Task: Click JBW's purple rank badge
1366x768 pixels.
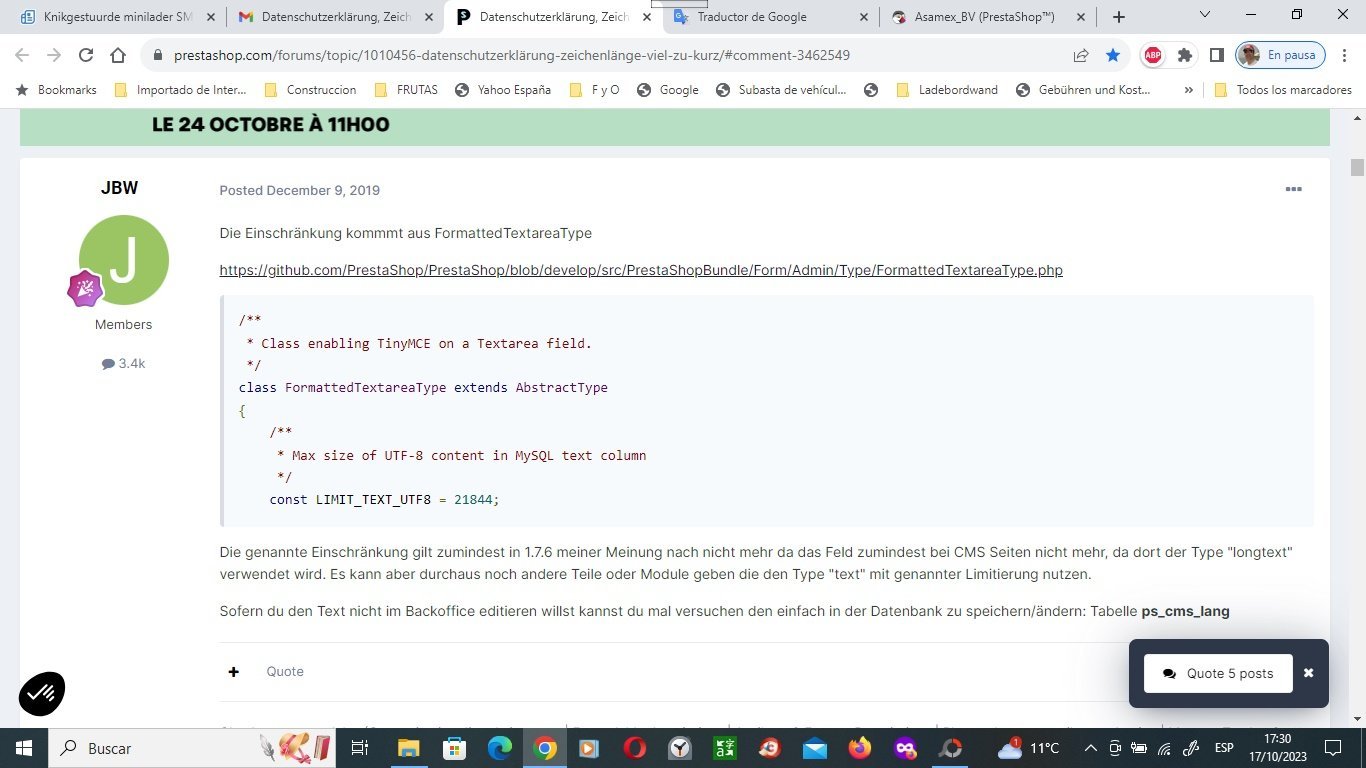Action: (x=85, y=288)
